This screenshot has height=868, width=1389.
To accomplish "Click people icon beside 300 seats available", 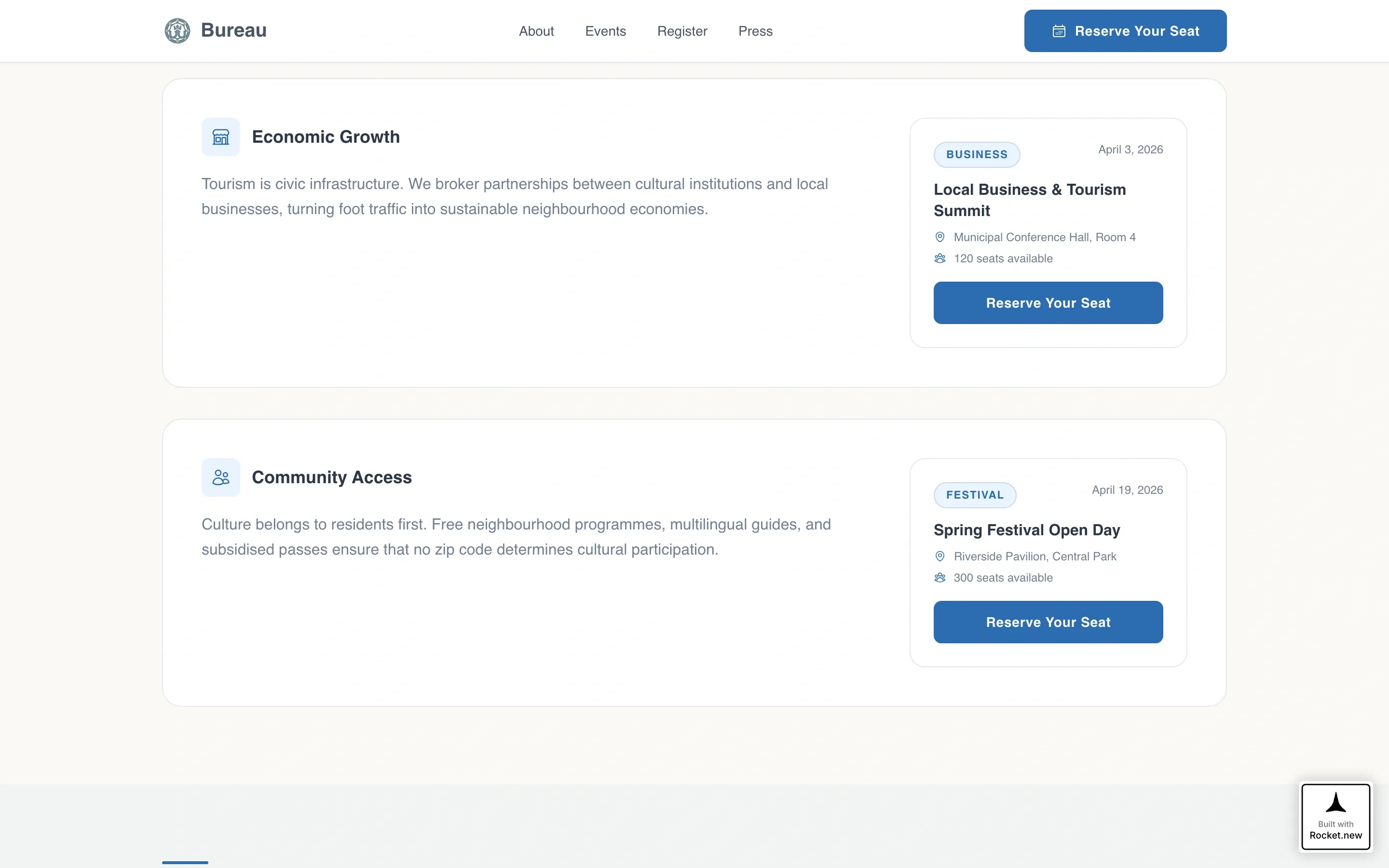I will [940, 578].
